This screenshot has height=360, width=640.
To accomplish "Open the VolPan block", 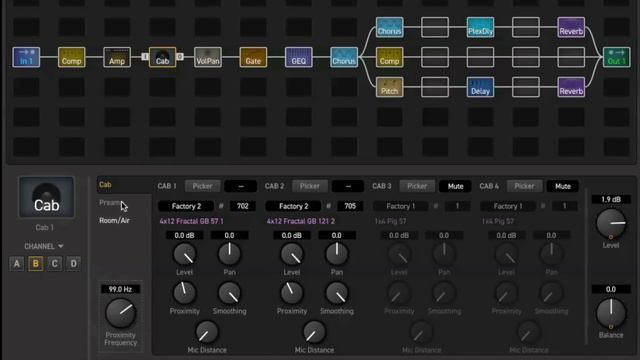I will pyautogui.click(x=208, y=57).
